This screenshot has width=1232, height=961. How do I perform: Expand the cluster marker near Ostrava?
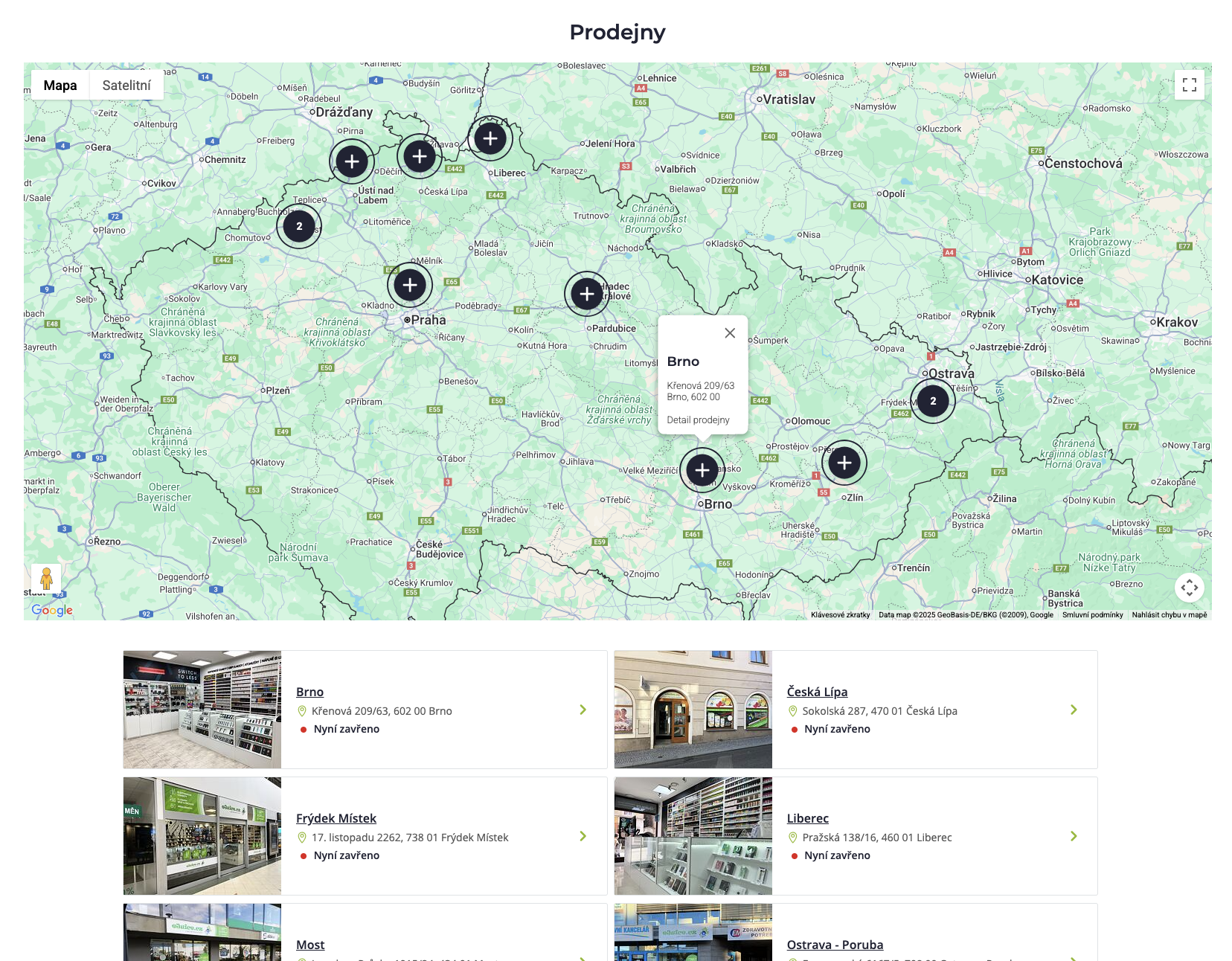tap(933, 401)
